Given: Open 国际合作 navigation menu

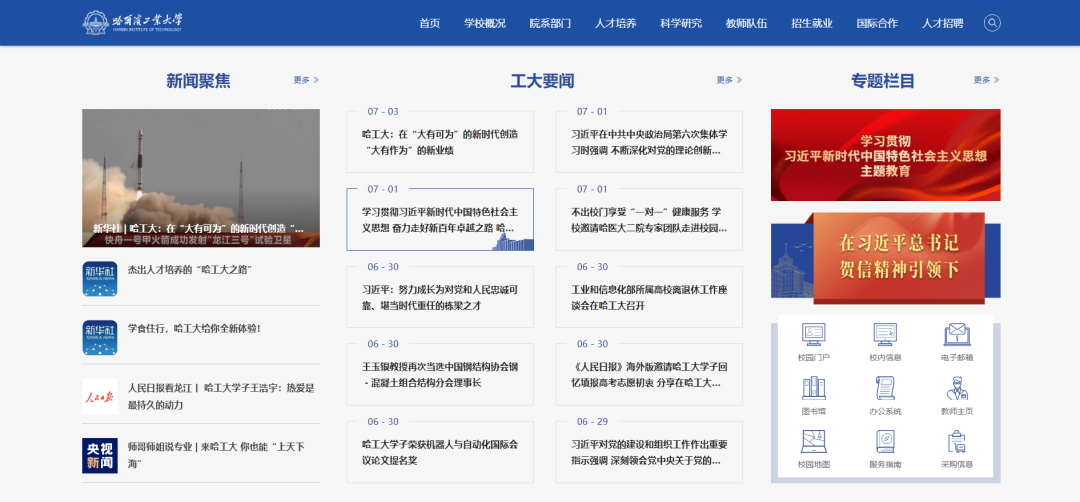Looking at the screenshot, I should [x=878, y=23].
